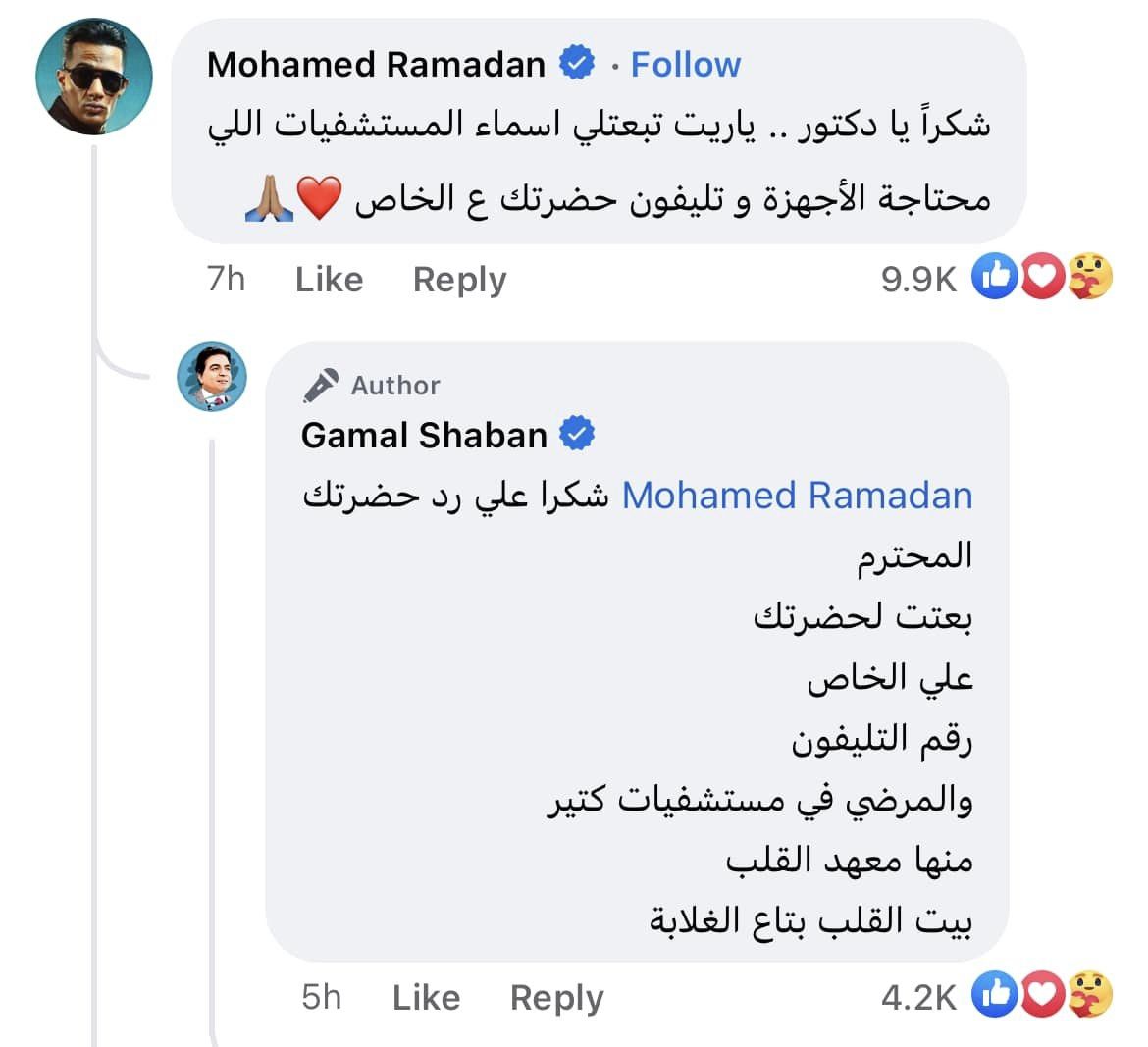
Task: Click the heart reaction icon on the 9.9K comment
Action: pos(1042,279)
